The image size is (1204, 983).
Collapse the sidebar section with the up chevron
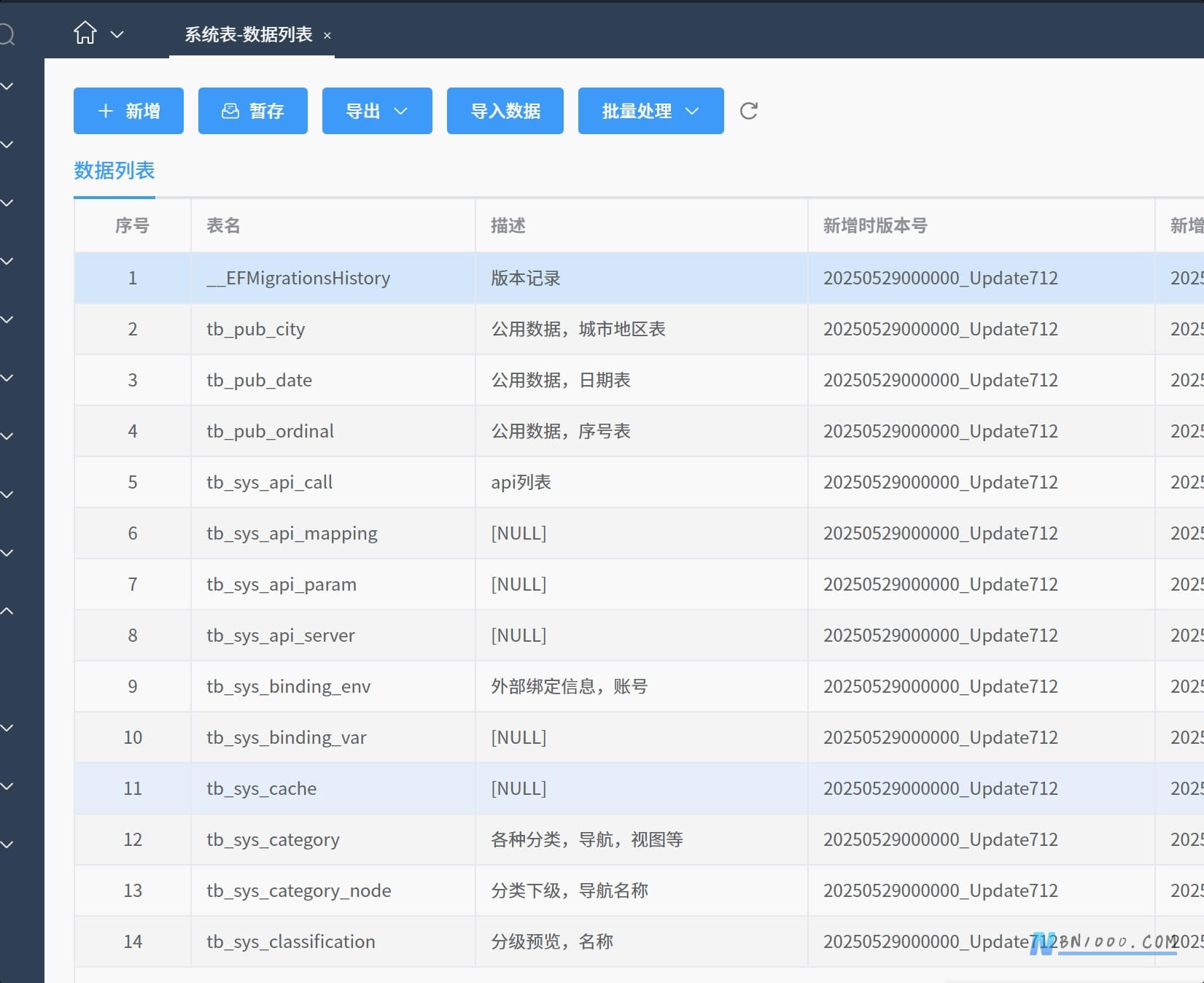7,611
